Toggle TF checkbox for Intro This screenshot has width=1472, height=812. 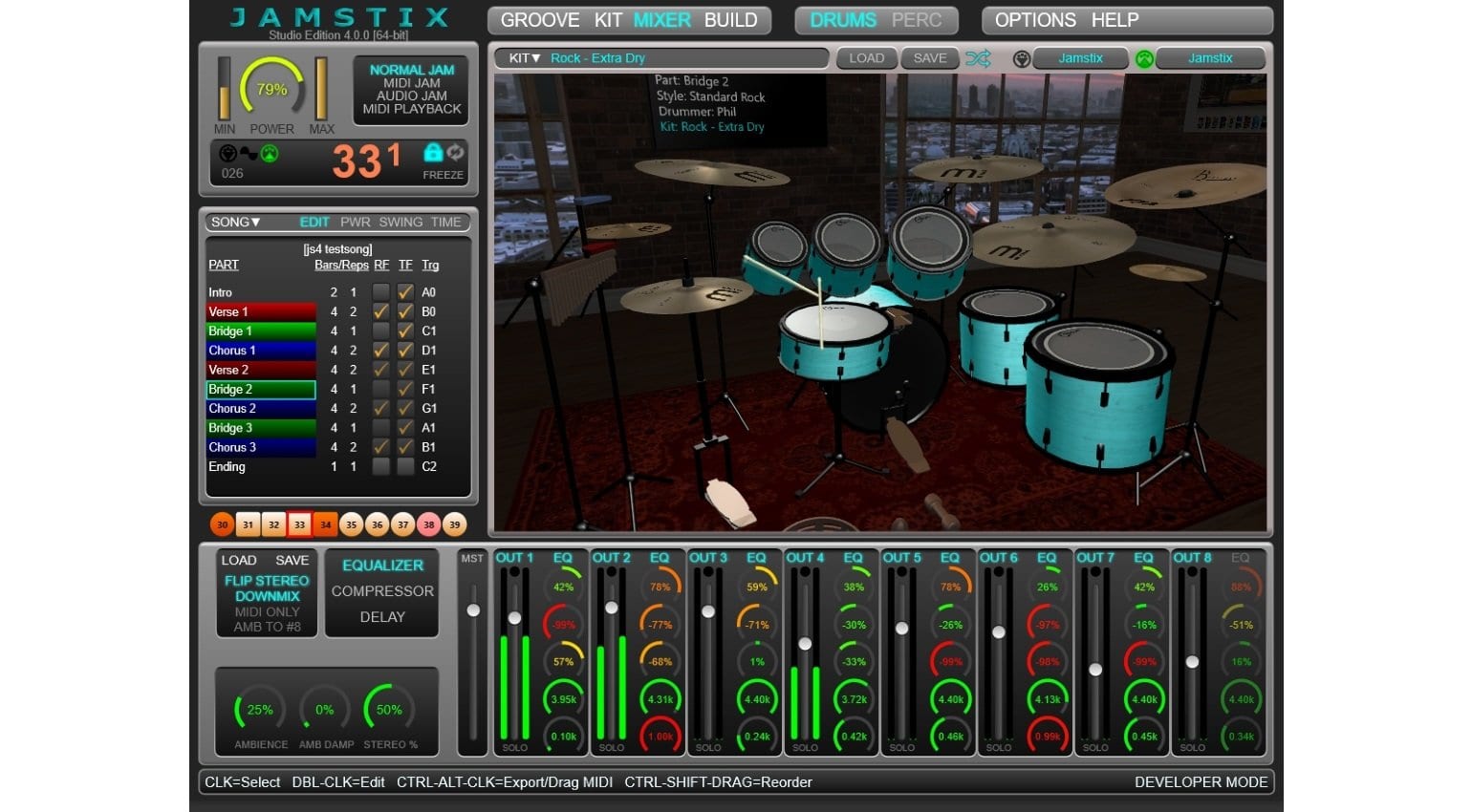click(x=405, y=292)
